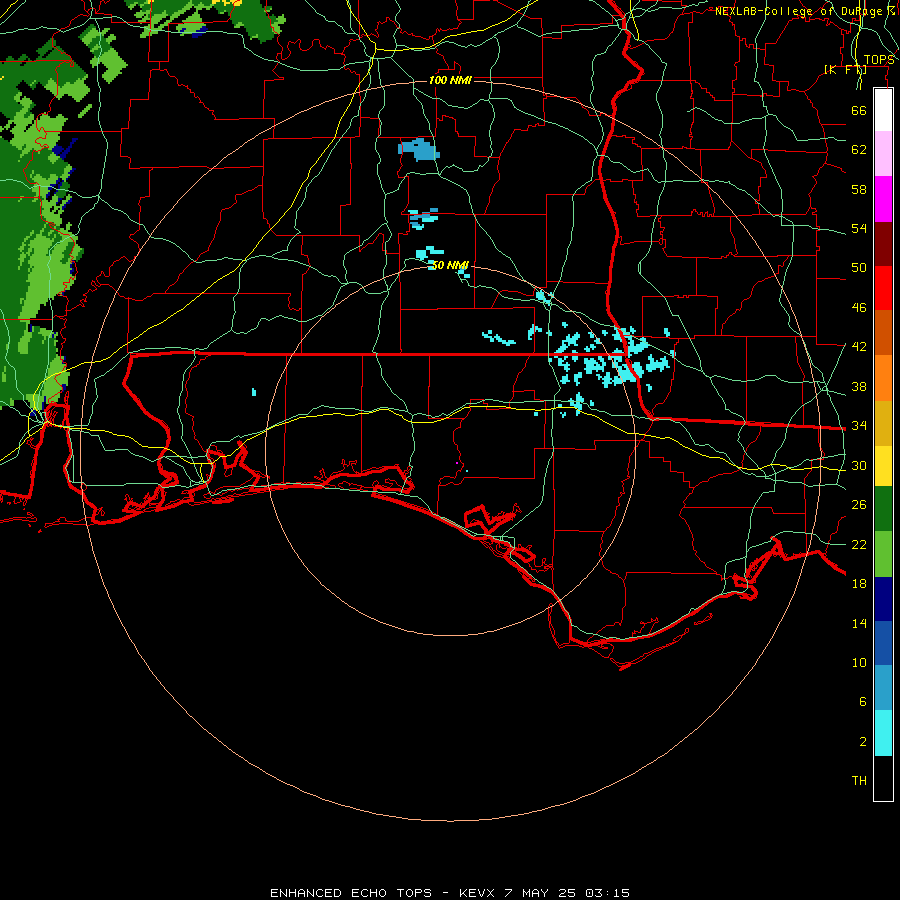This screenshot has height=900, width=900.
Task: Click the yellow legend swatch
Action: (x=883, y=465)
